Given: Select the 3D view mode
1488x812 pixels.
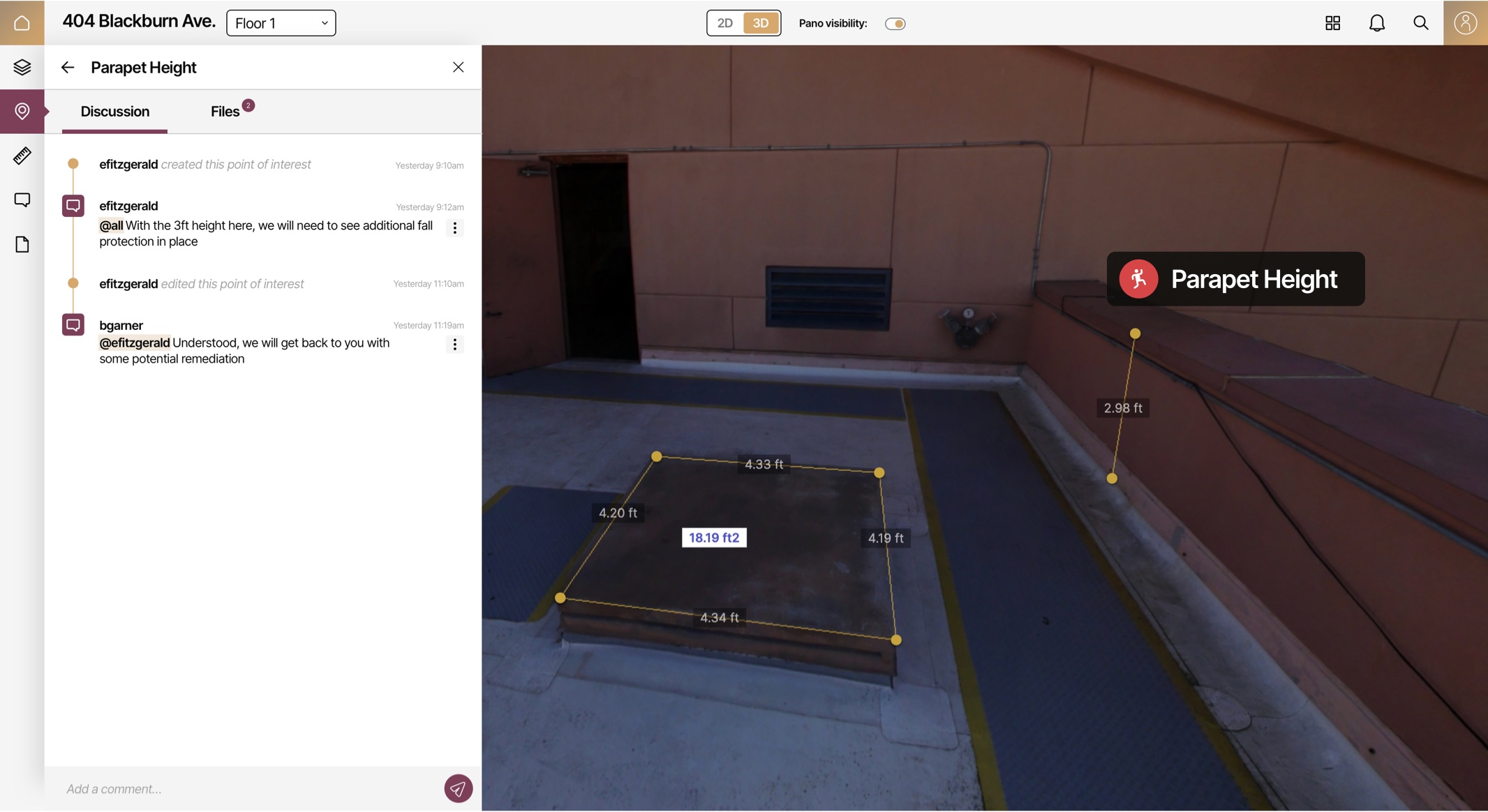Looking at the screenshot, I should point(761,23).
